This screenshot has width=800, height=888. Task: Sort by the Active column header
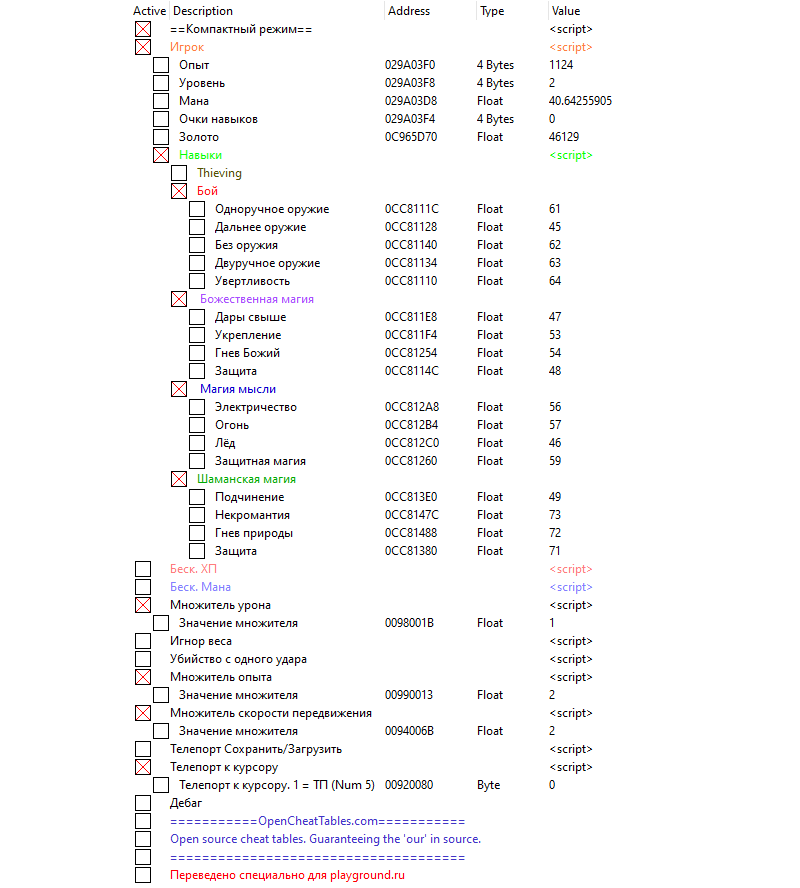click(x=149, y=11)
